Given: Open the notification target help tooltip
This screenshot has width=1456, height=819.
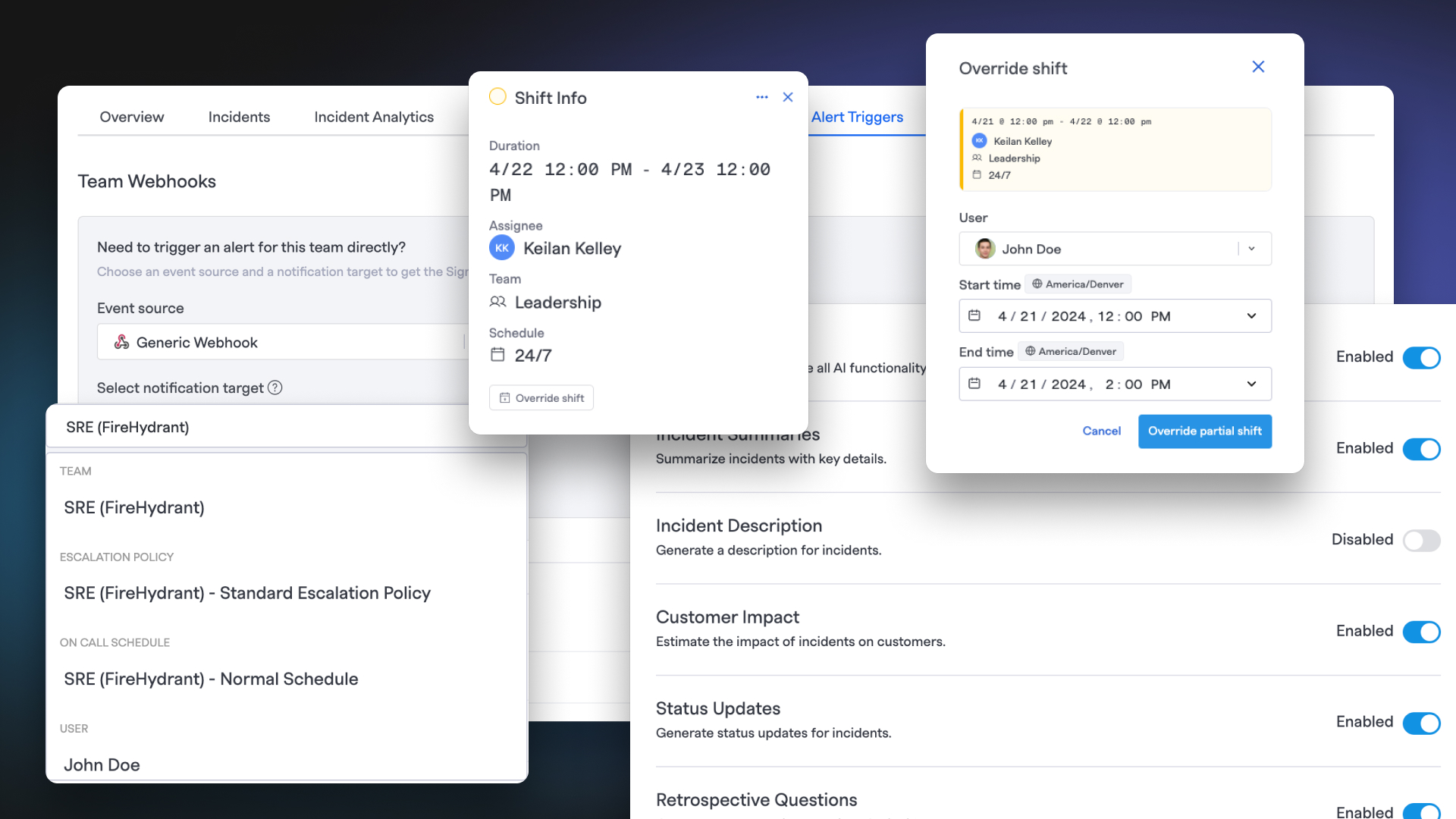Looking at the screenshot, I should 275,388.
